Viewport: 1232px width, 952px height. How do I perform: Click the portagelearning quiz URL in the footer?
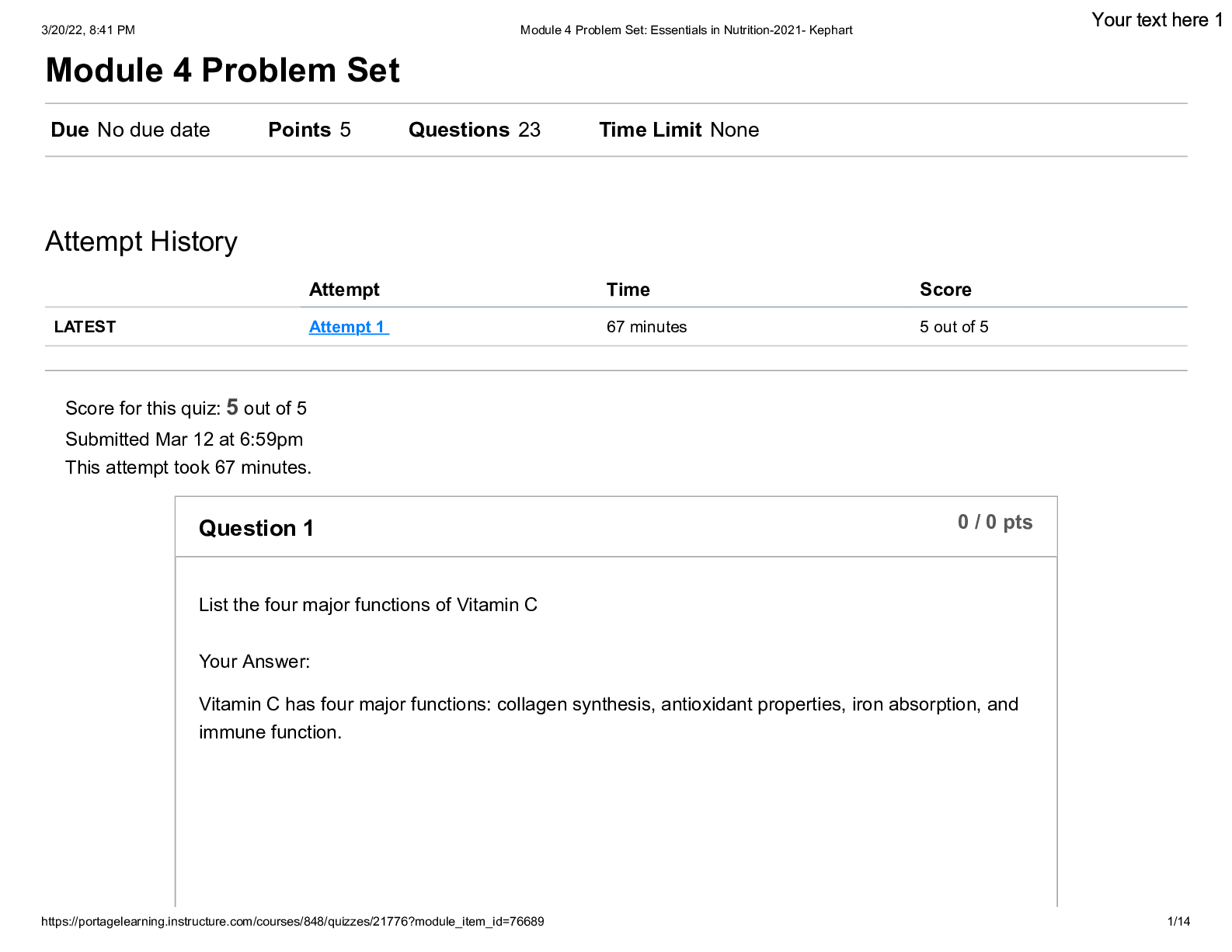point(292,922)
